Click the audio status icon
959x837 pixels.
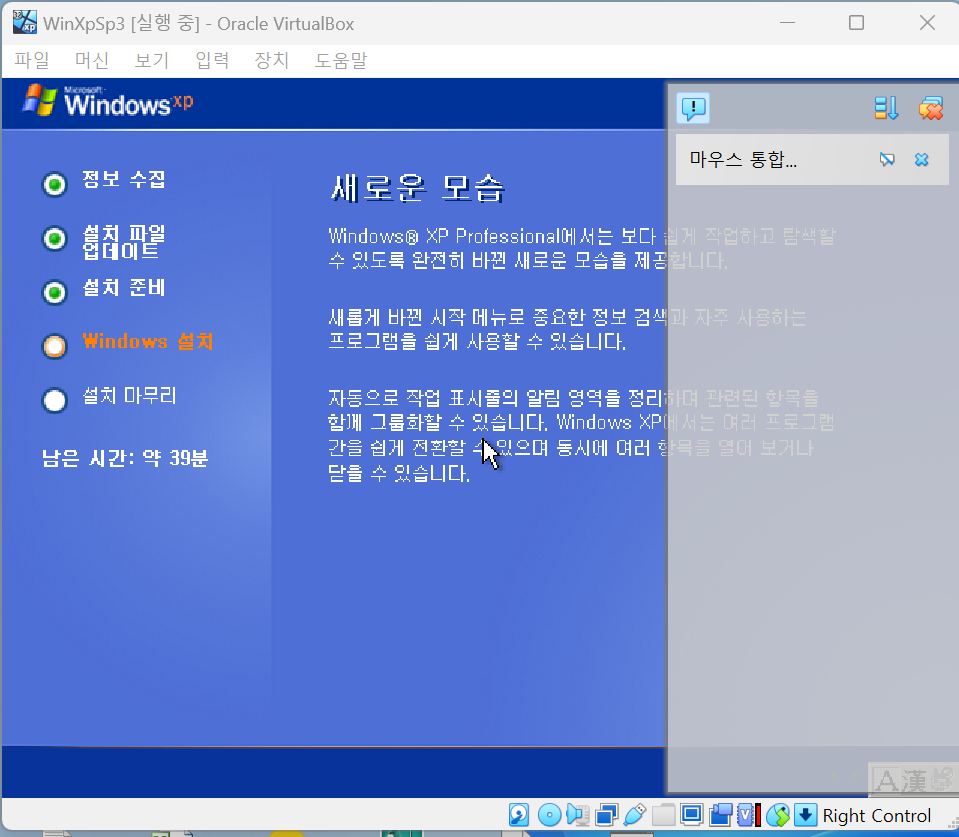click(x=577, y=815)
